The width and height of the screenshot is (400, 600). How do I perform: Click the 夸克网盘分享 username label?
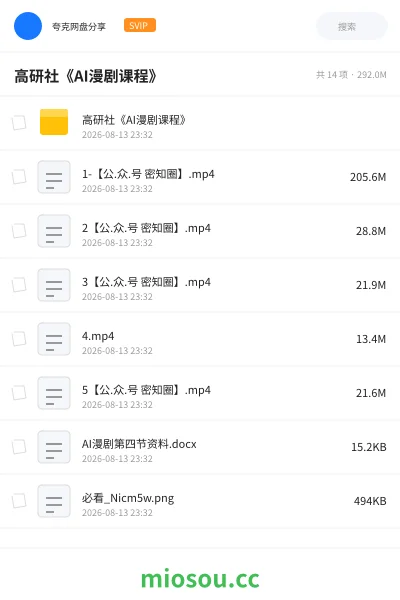pos(79,26)
